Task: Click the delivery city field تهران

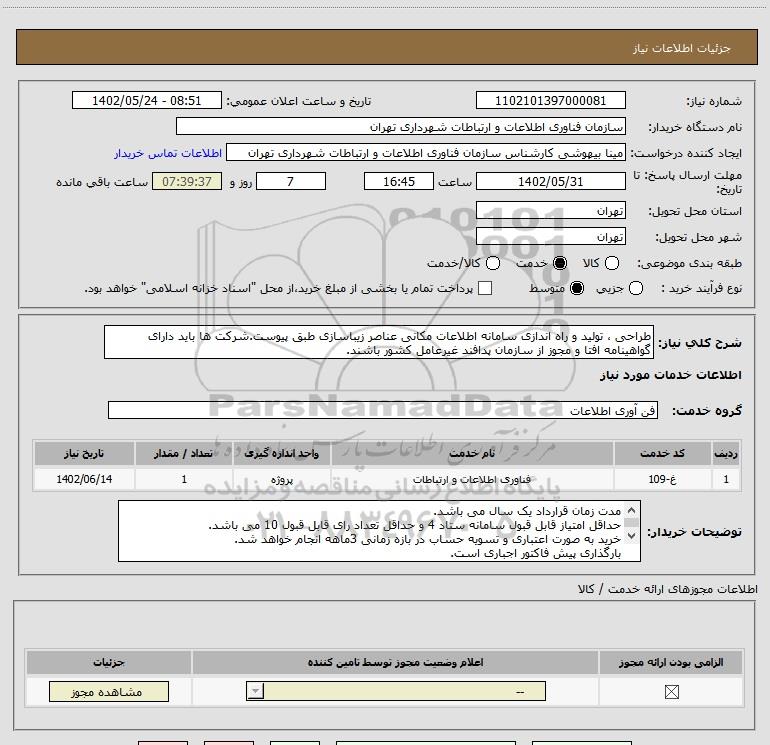Action: pos(550,237)
